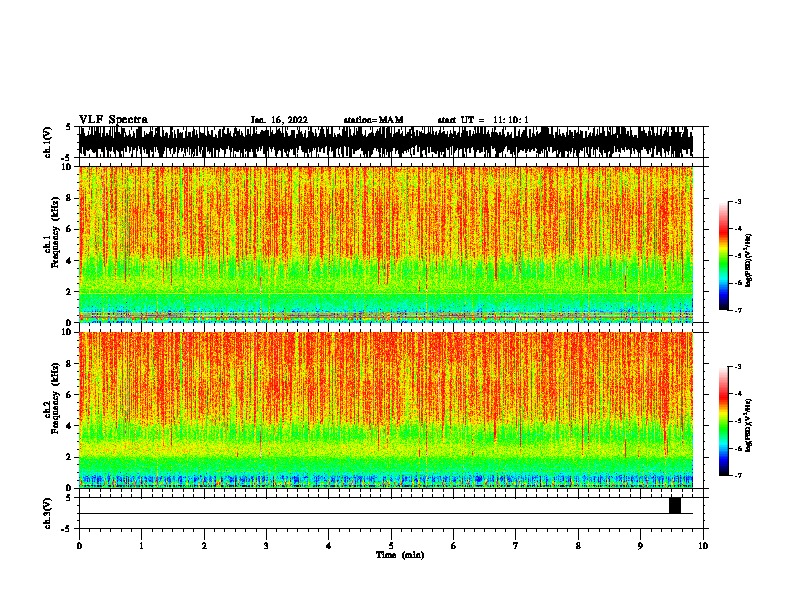
Task: Click the "start UT = 11:10:1" header text
Action: point(483,120)
